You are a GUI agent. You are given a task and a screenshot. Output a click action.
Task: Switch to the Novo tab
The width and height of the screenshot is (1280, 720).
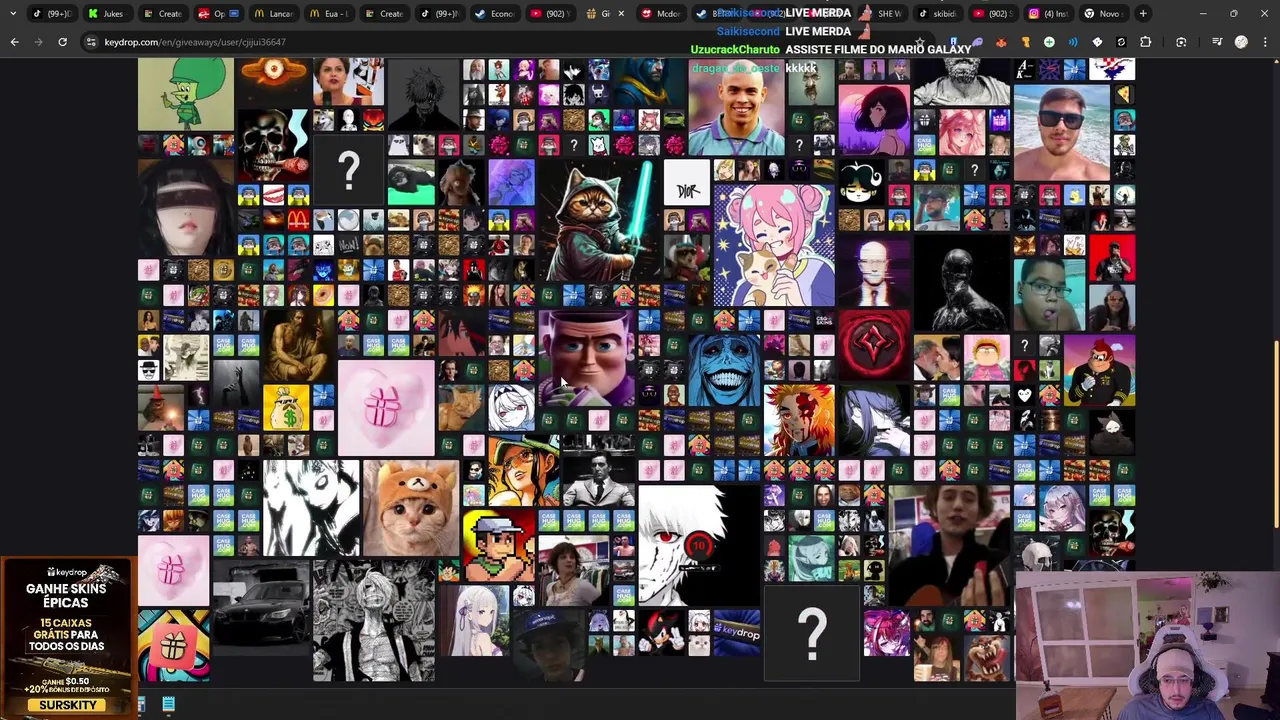point(1102,14)
